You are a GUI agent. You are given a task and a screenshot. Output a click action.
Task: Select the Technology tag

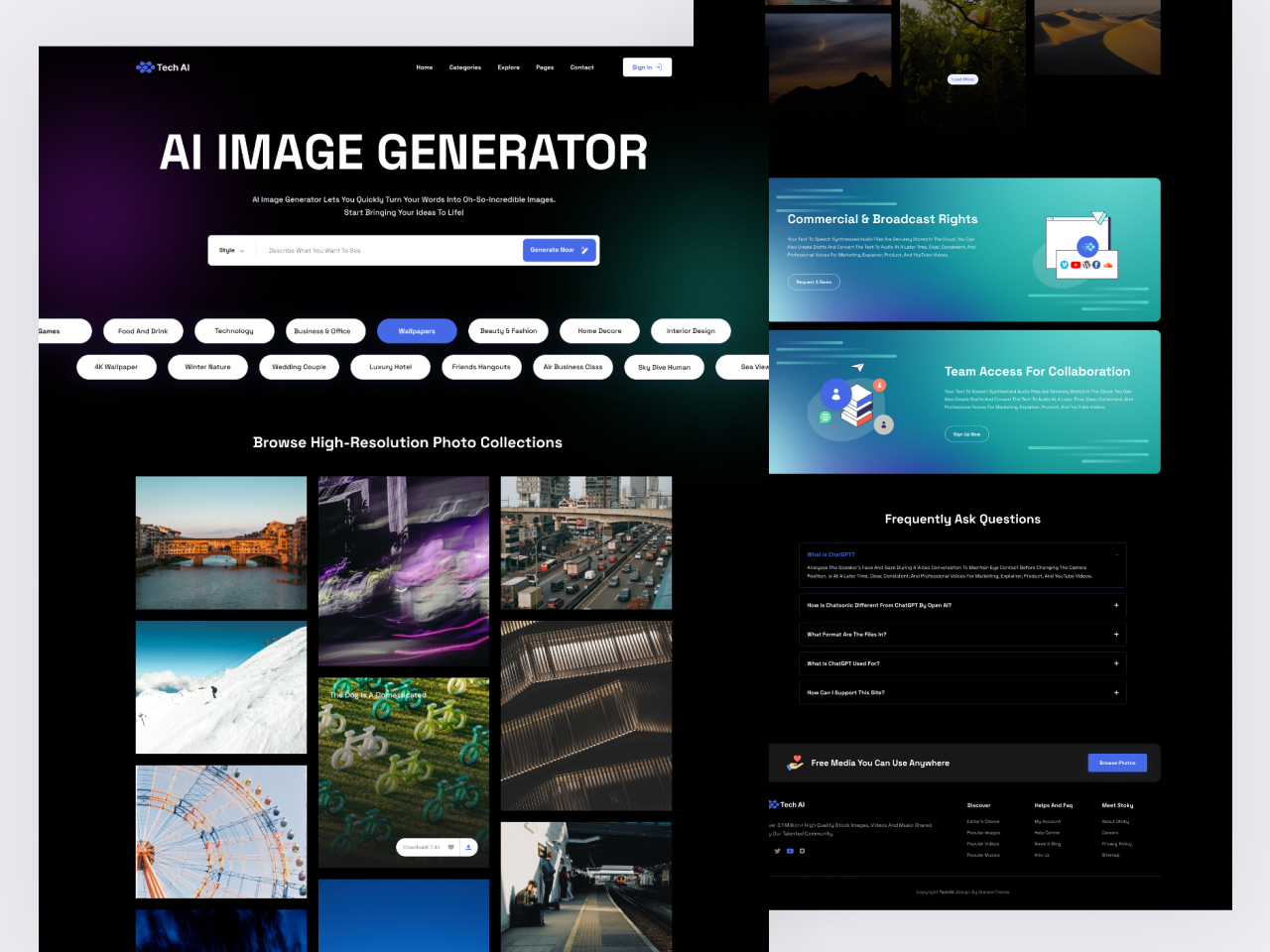pos(234,331)
